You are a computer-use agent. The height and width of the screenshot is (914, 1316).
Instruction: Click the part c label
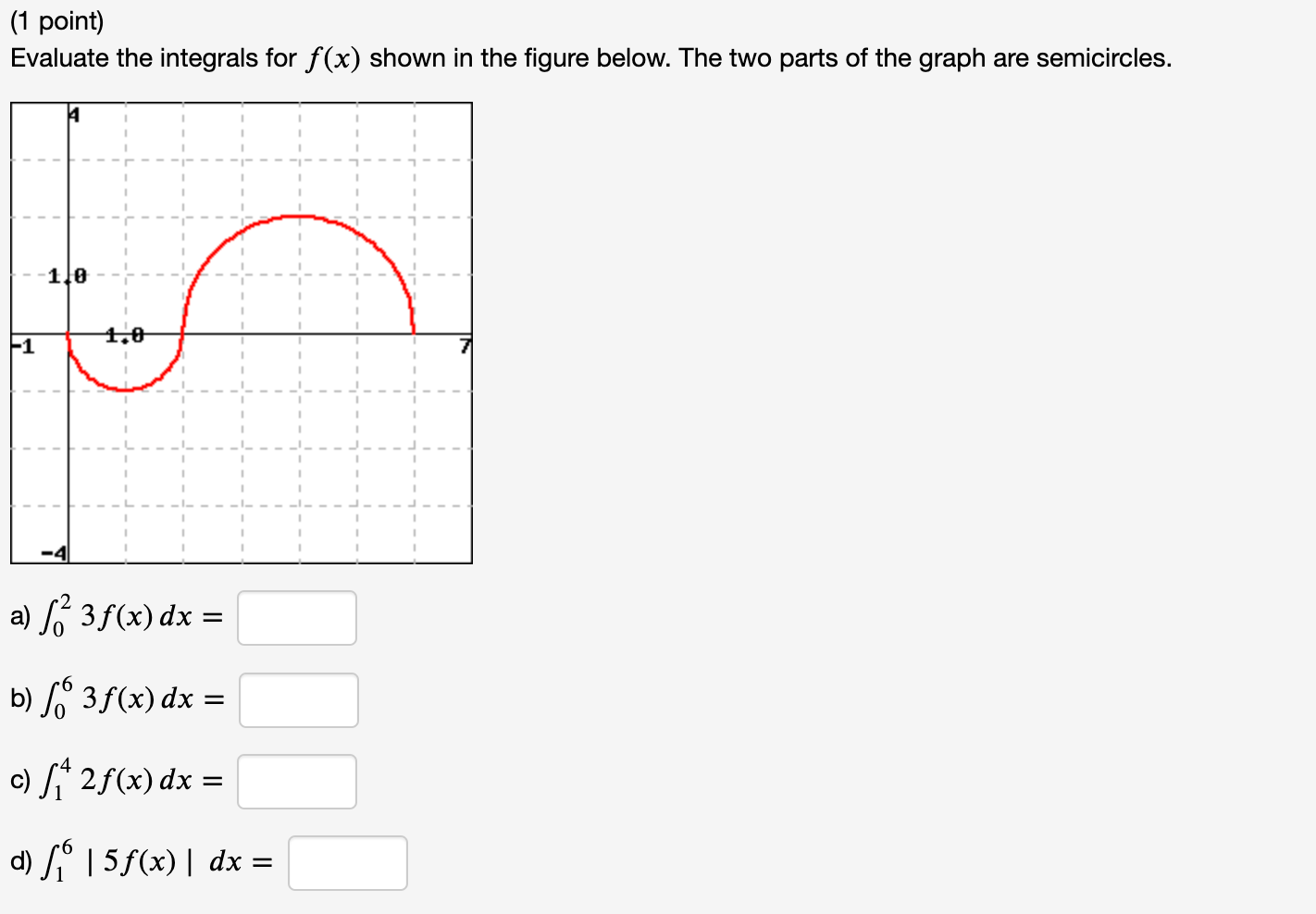point(20,782)
